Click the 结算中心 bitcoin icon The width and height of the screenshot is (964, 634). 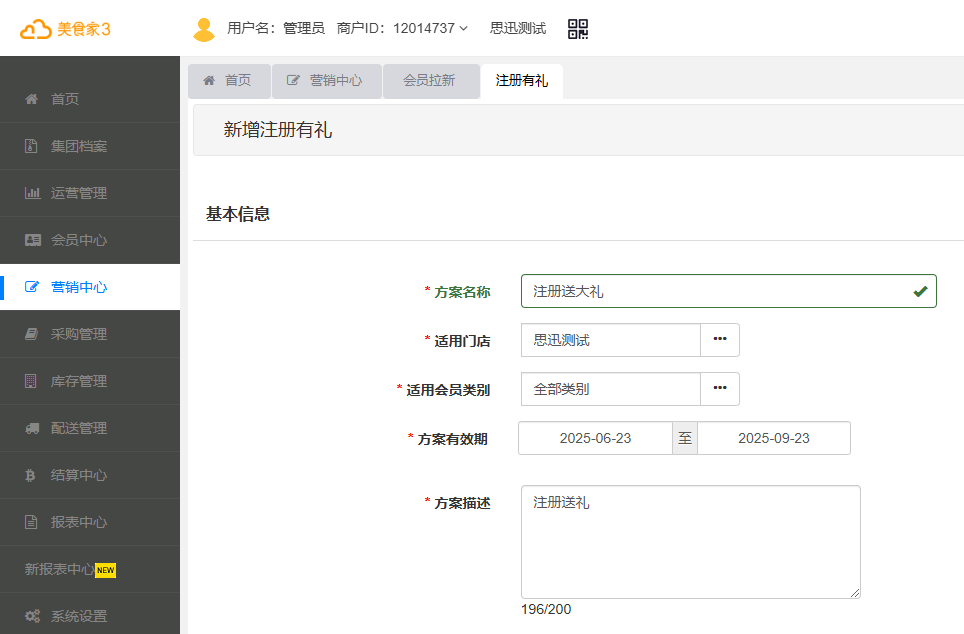coord(30,475)
